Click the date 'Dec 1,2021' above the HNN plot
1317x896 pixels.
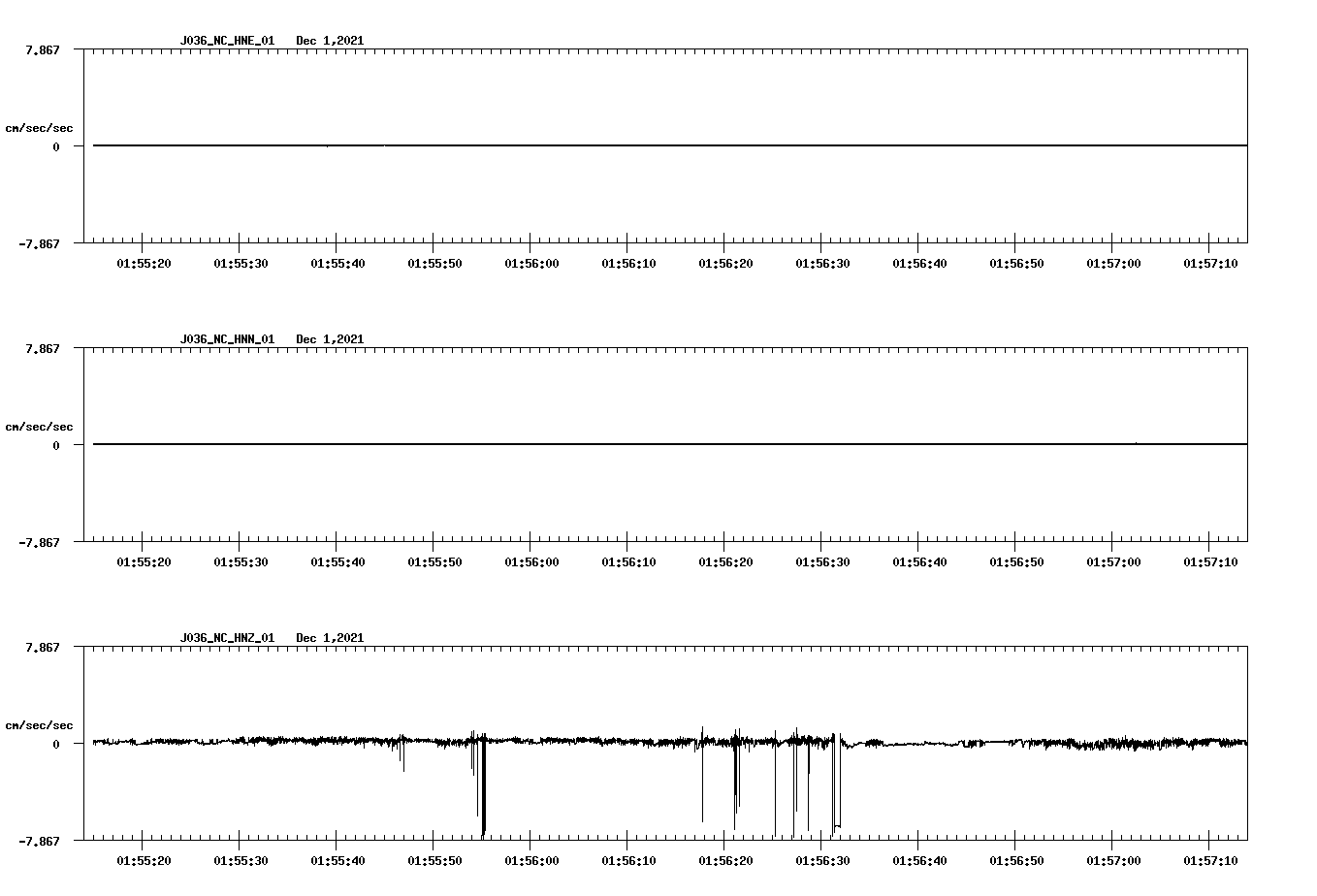(x=330, y=339)
